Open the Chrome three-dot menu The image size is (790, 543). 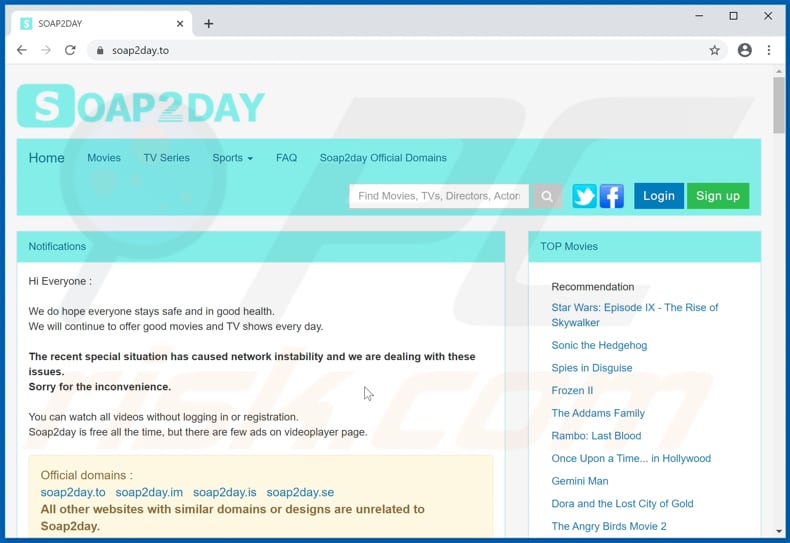tap(769, 50)
